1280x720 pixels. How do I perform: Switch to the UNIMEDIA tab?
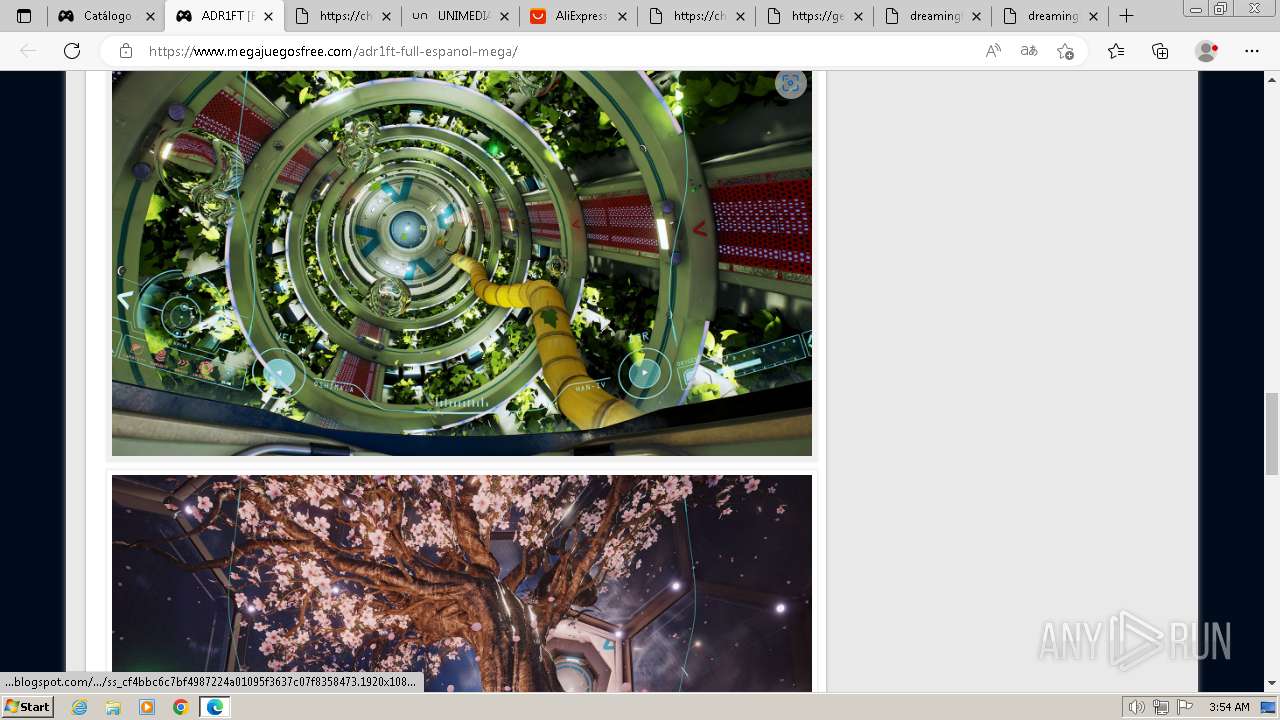(461, 16)
